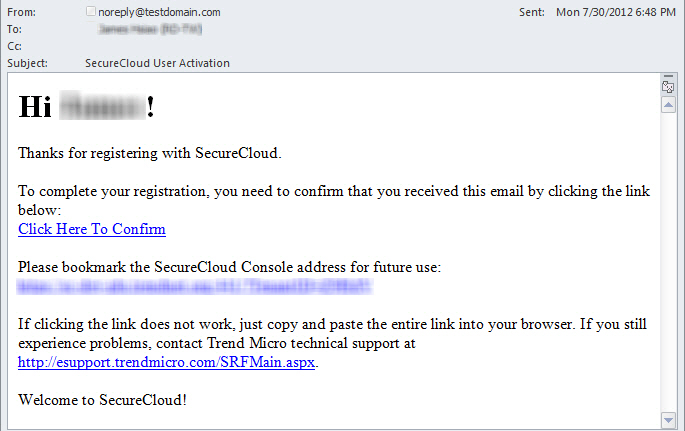Click the Cc field label
Image resolution: width=685 pixels, height=431 pixels.
click(x=14, y=46)
